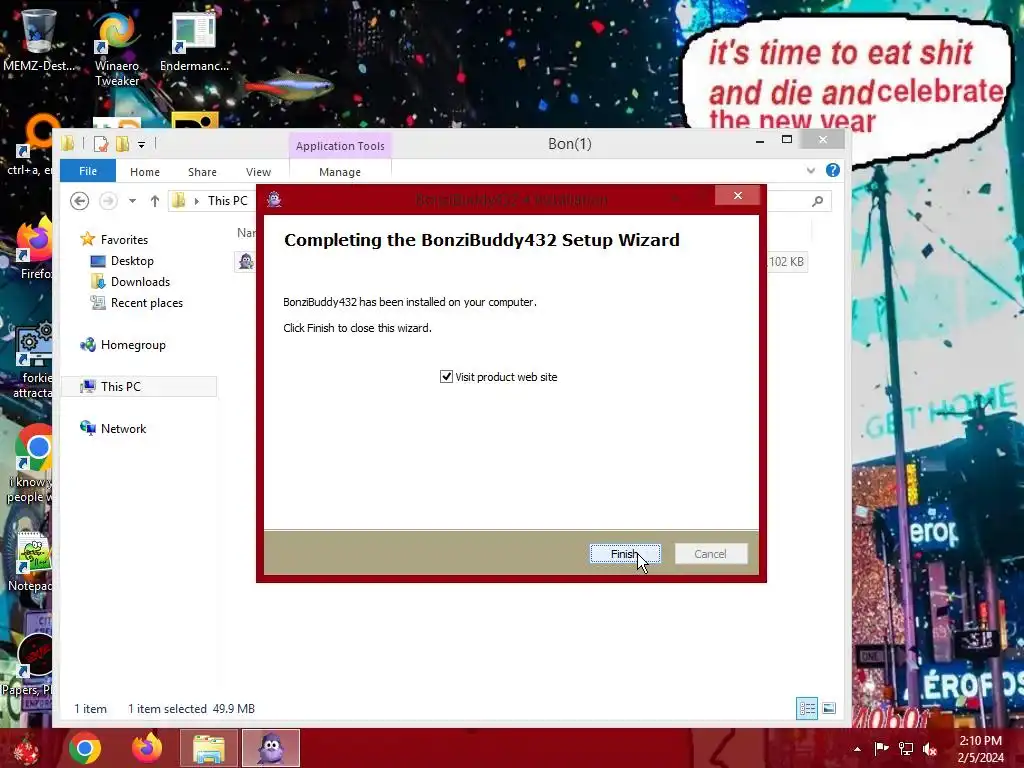Click Finish to close the setup wizard

click(625, 554)
